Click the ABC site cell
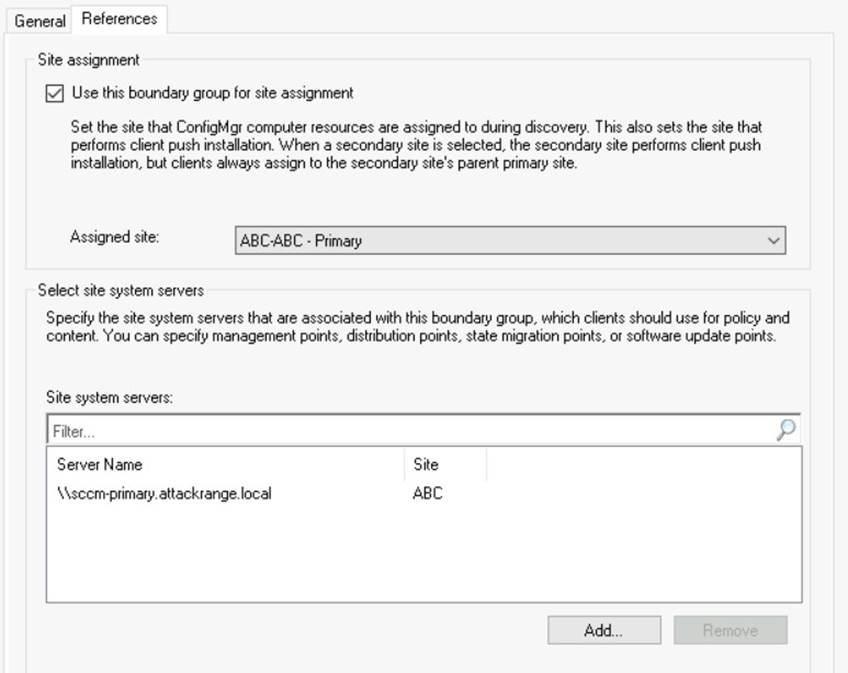The height and width of the screenshot is (673, 848). [427, 493]
